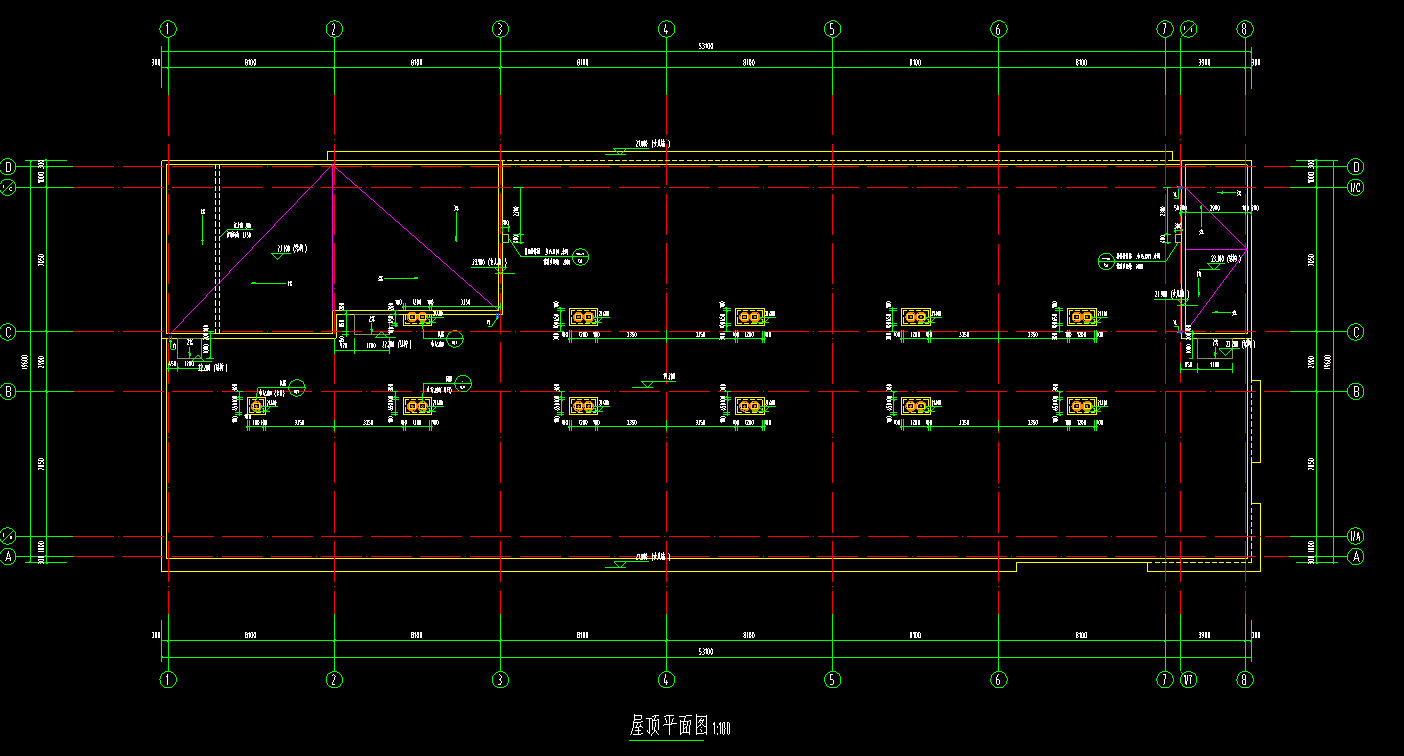Select the dashed white double line in left roof
The height and width of the screenshot is (756, 1404).
[218, 250]
